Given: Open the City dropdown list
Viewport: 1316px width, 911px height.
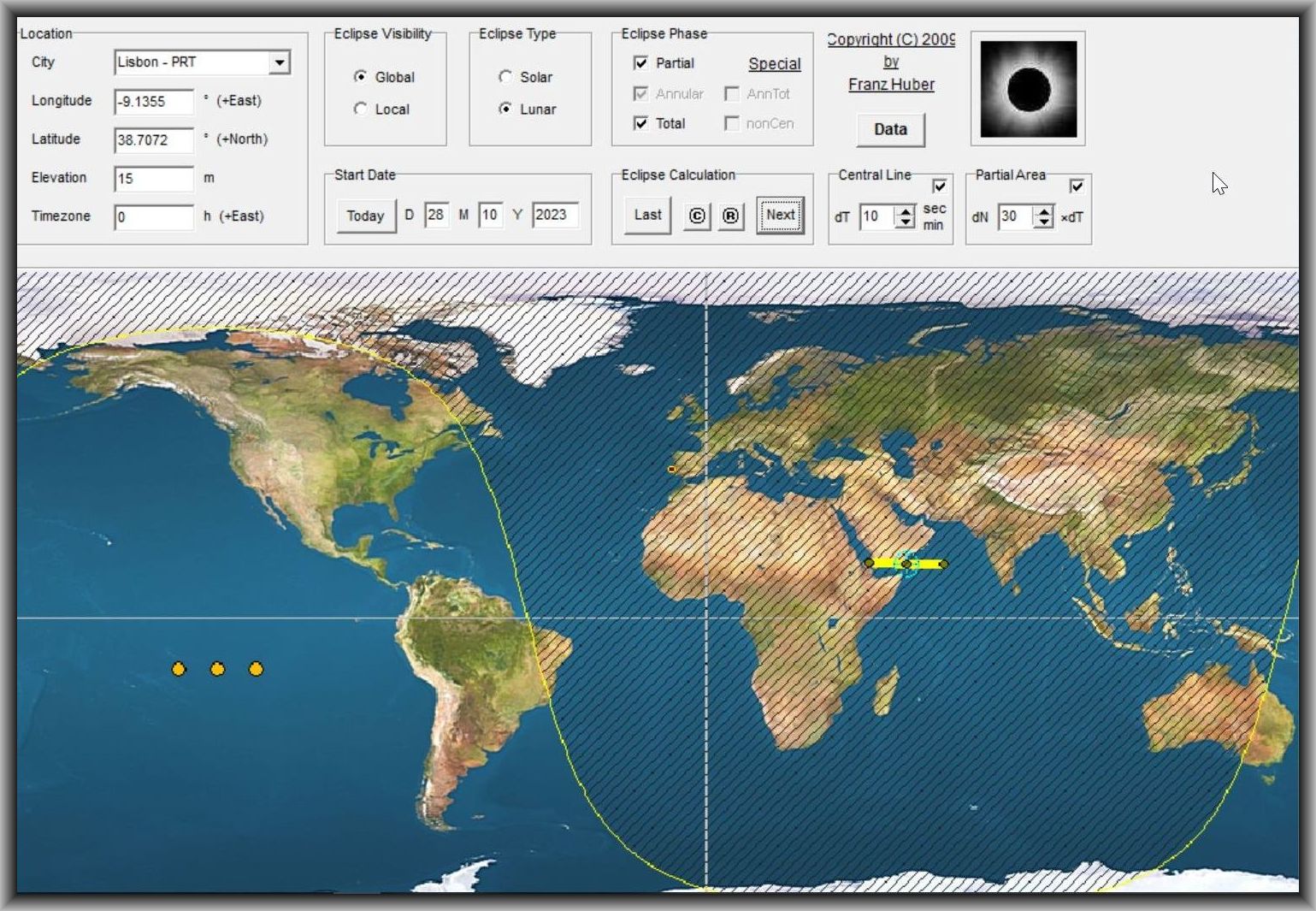Looking at the screenshot, I should tap(279, 62).
